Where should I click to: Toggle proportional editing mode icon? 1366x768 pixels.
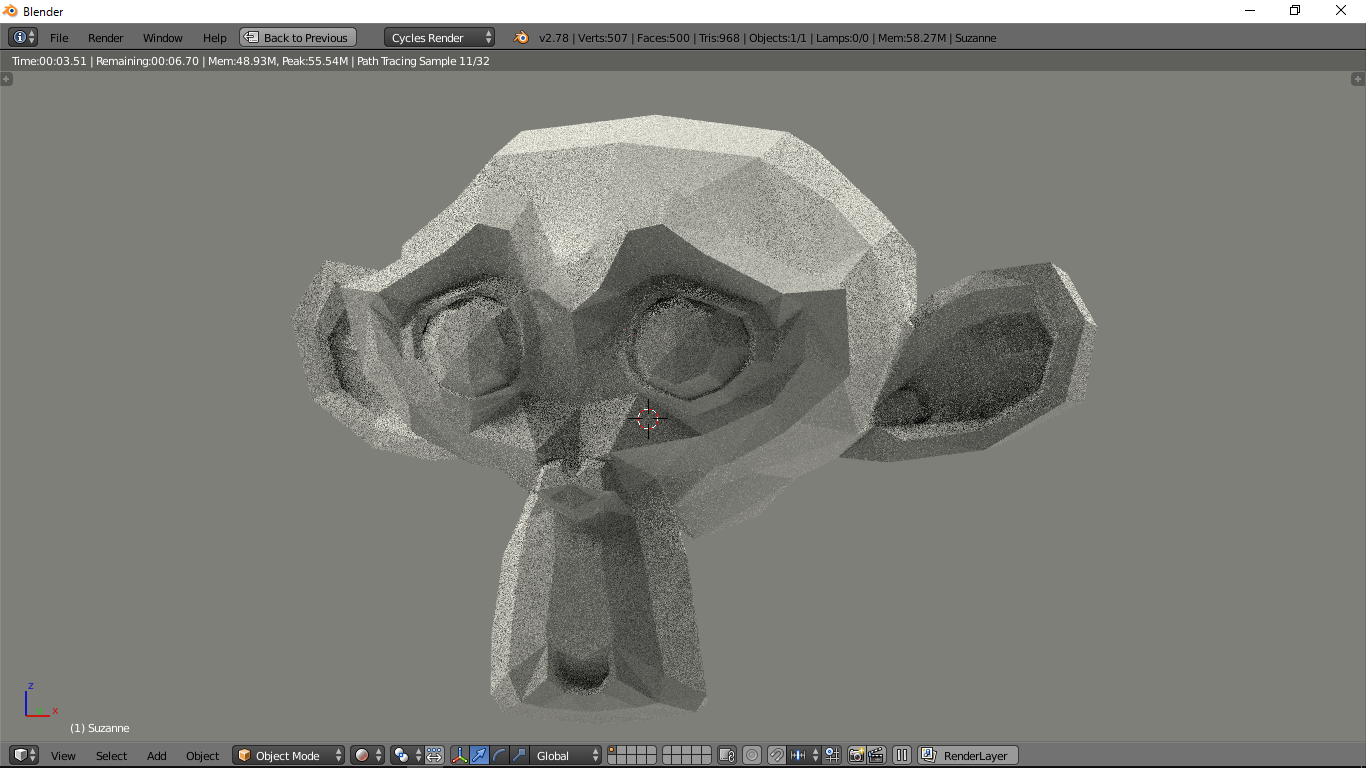752,755
